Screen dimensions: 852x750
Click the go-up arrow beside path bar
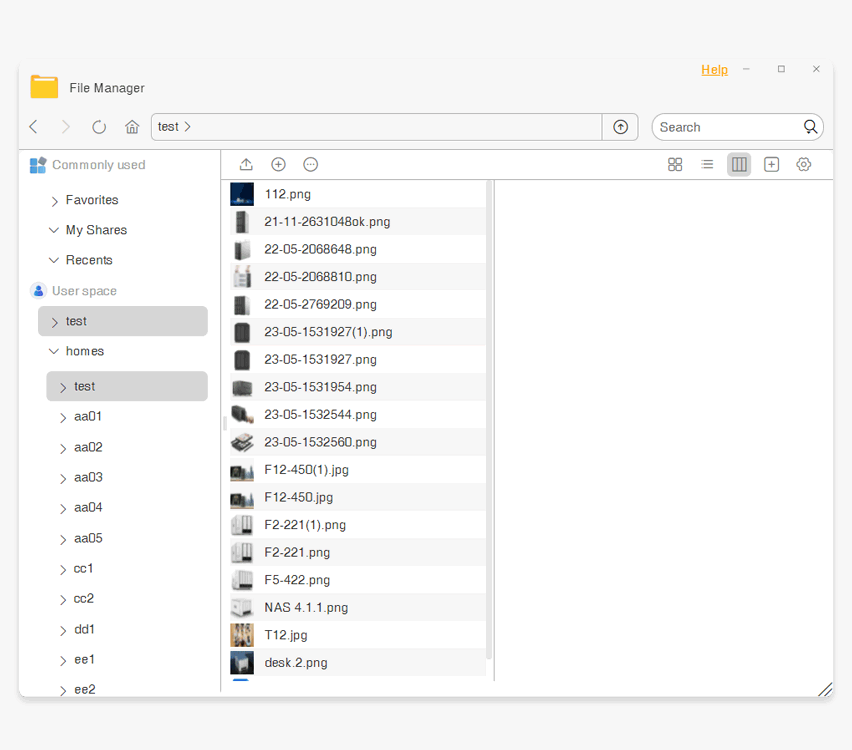620,127
